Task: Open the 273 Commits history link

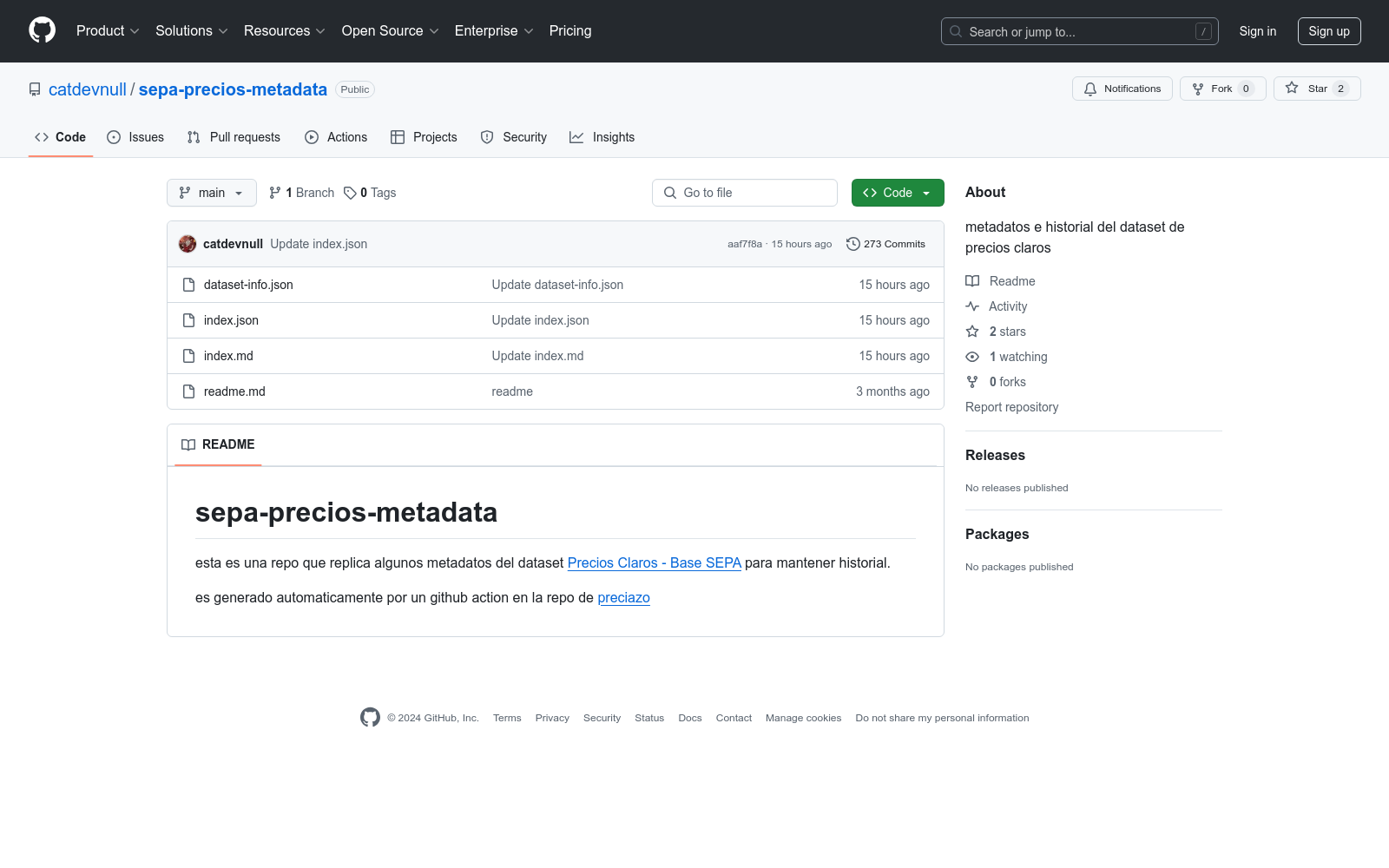Action: (x=886, y=244)
